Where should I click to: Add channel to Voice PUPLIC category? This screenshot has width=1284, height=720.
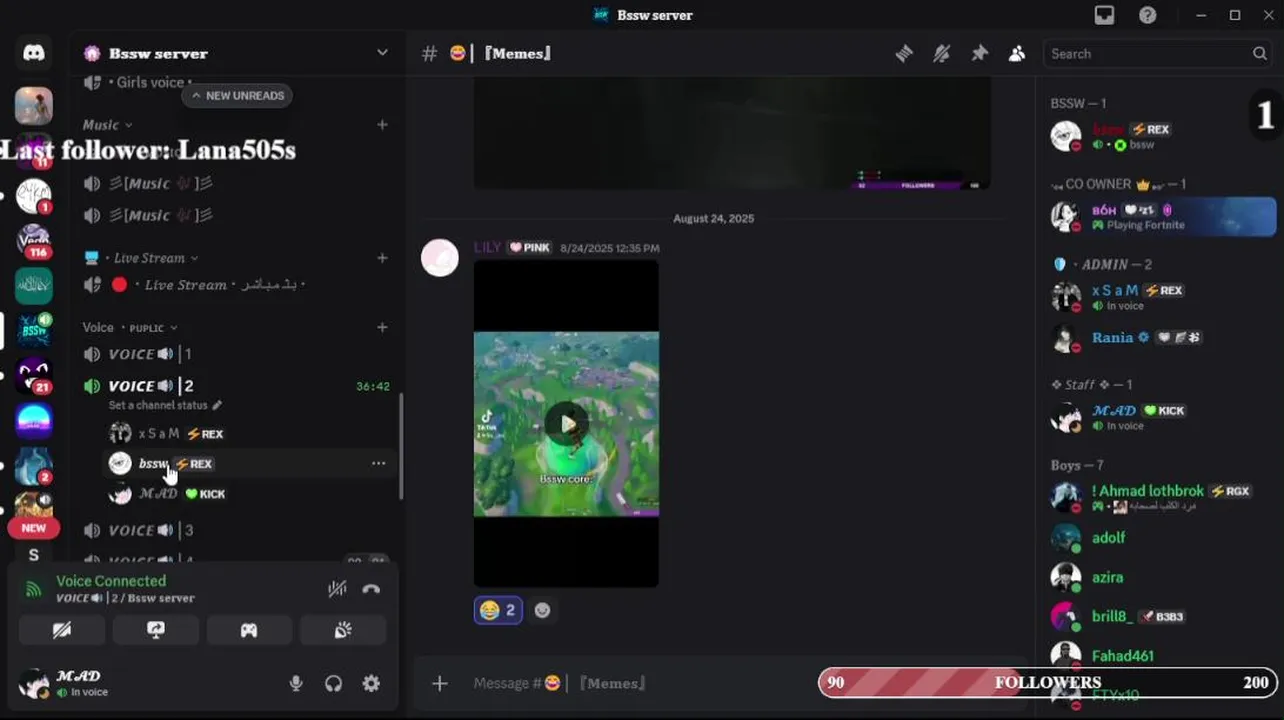[x=382, y=327]
